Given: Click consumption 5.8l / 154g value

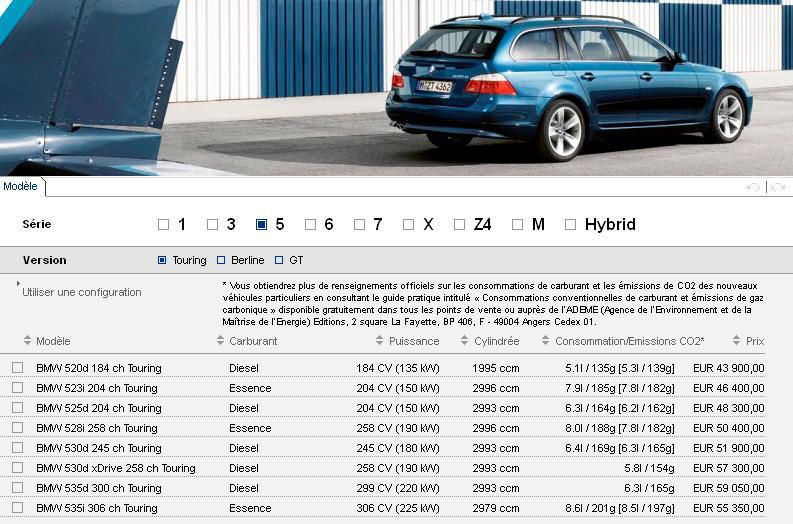Looking at the screenshot, I should [x=649, y=468].
